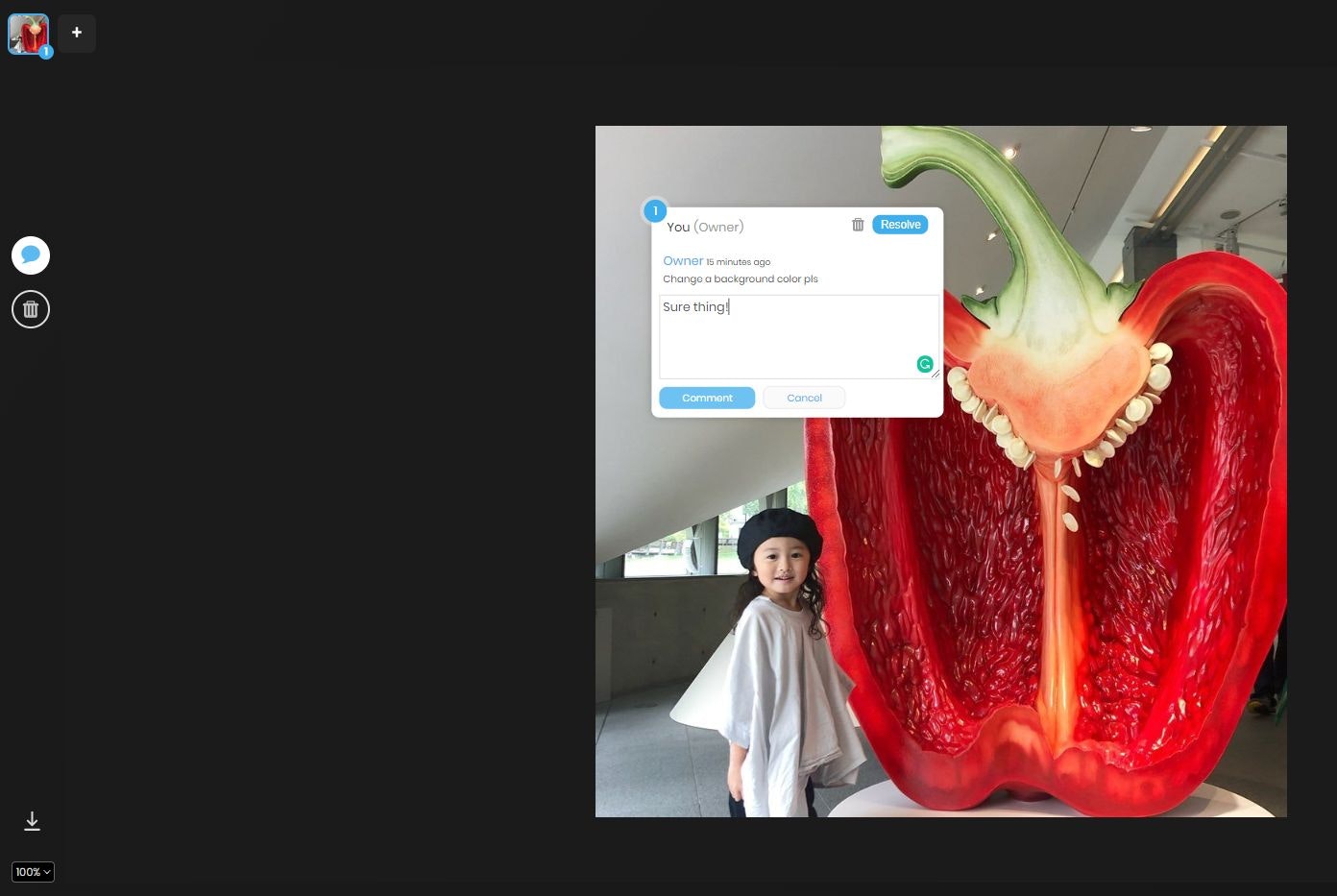Select comment pin marker 1 on the image

(655, 210)
